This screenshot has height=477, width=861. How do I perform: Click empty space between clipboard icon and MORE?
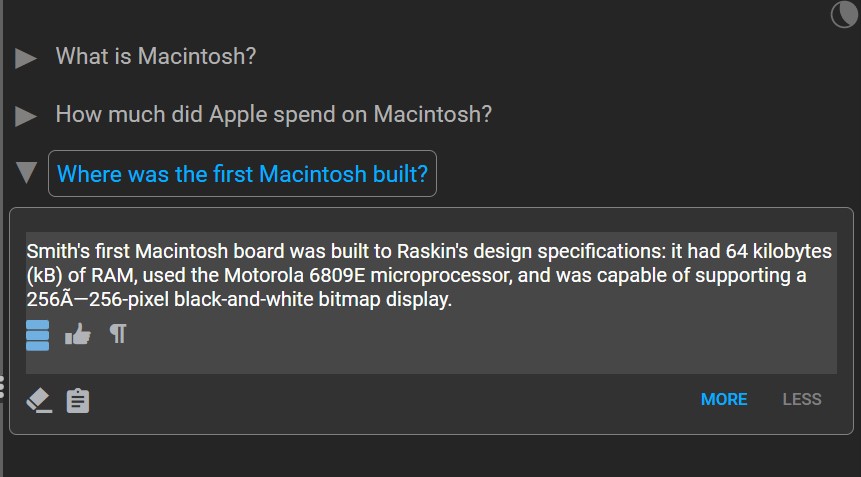tap(394, 400)
